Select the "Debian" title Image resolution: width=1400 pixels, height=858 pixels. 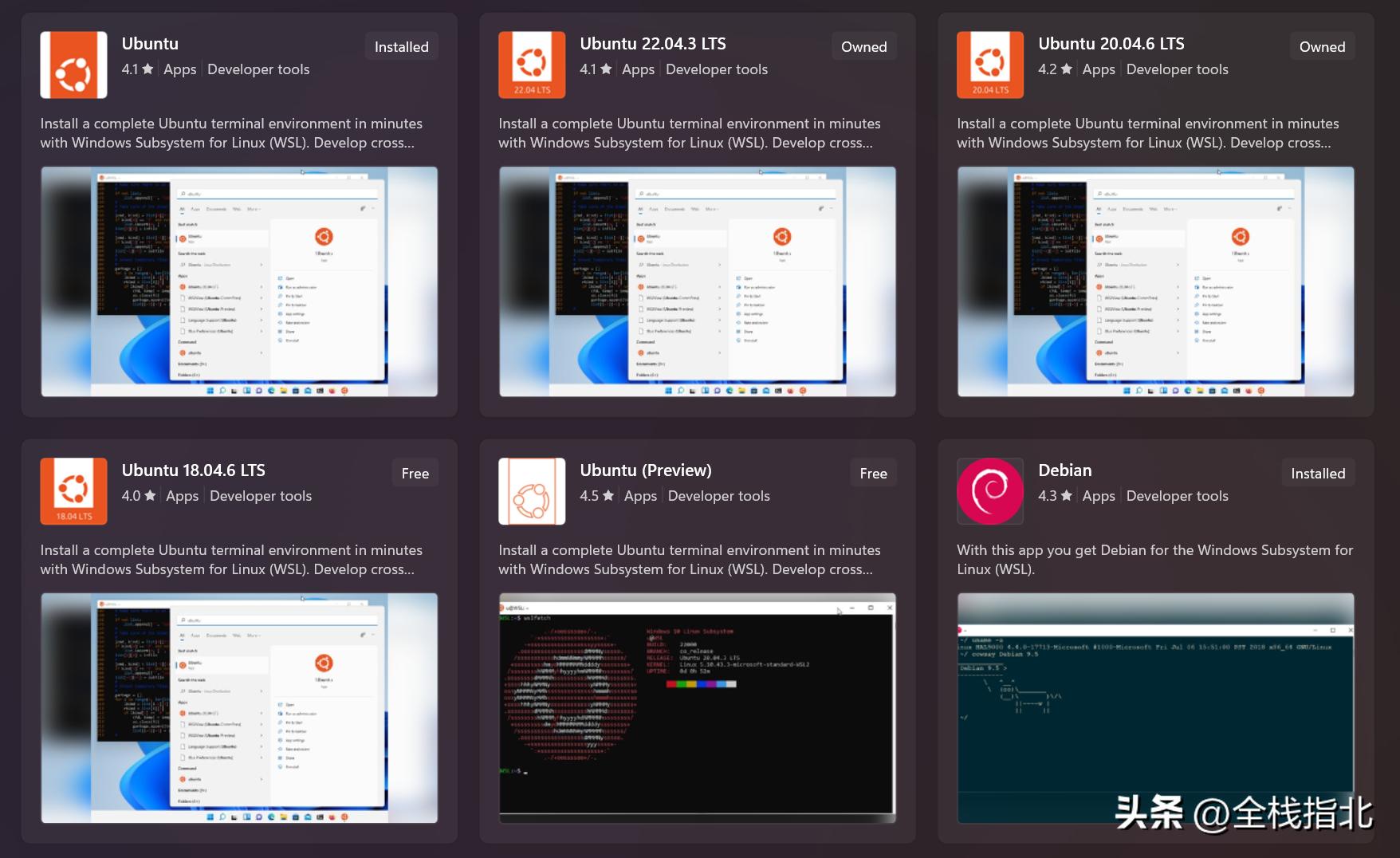pos(1065,470)
